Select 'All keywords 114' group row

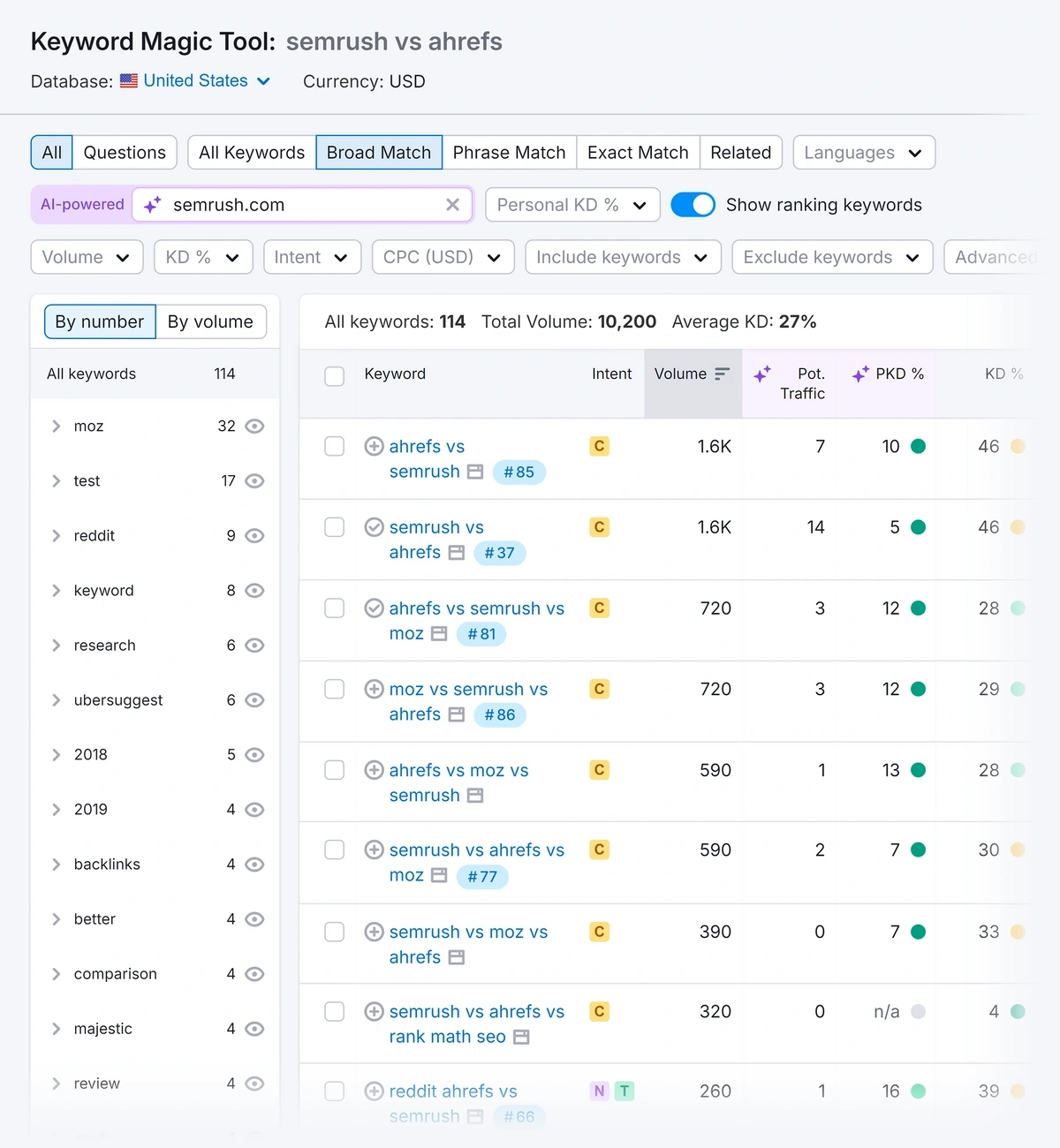click(x=155, y=374)
